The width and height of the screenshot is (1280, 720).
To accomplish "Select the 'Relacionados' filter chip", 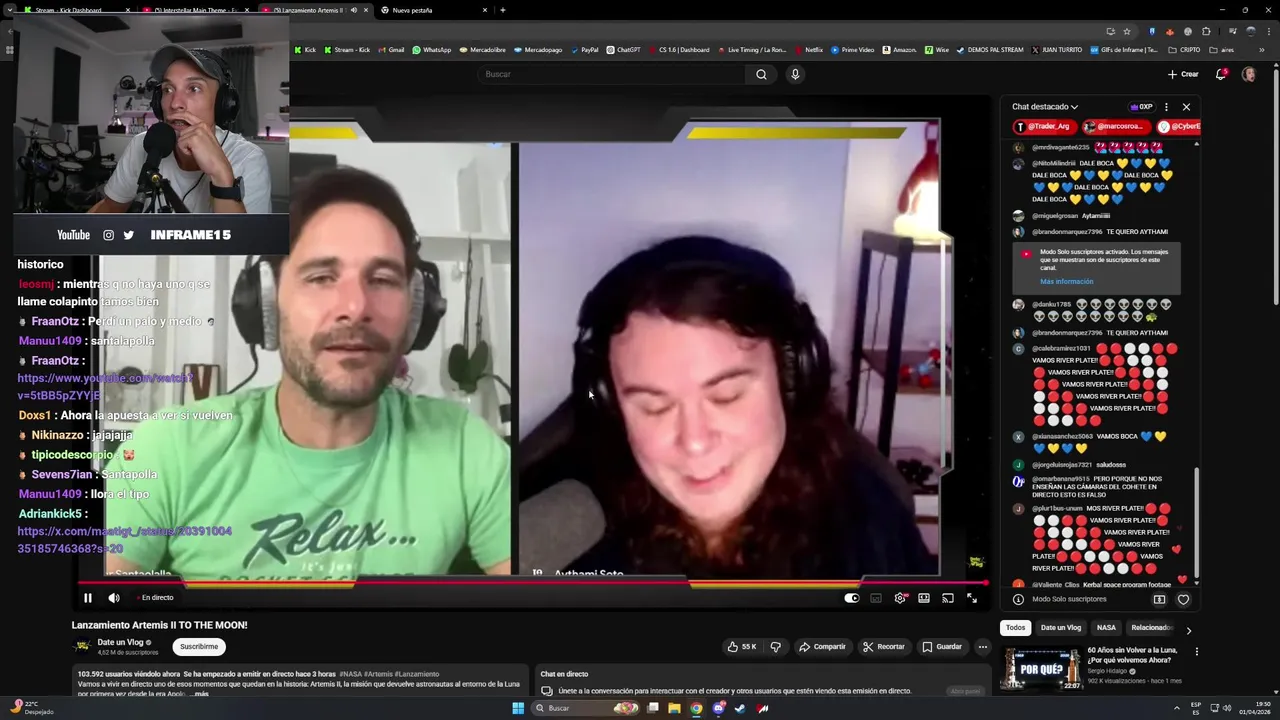I will (x=1151, y=628).
